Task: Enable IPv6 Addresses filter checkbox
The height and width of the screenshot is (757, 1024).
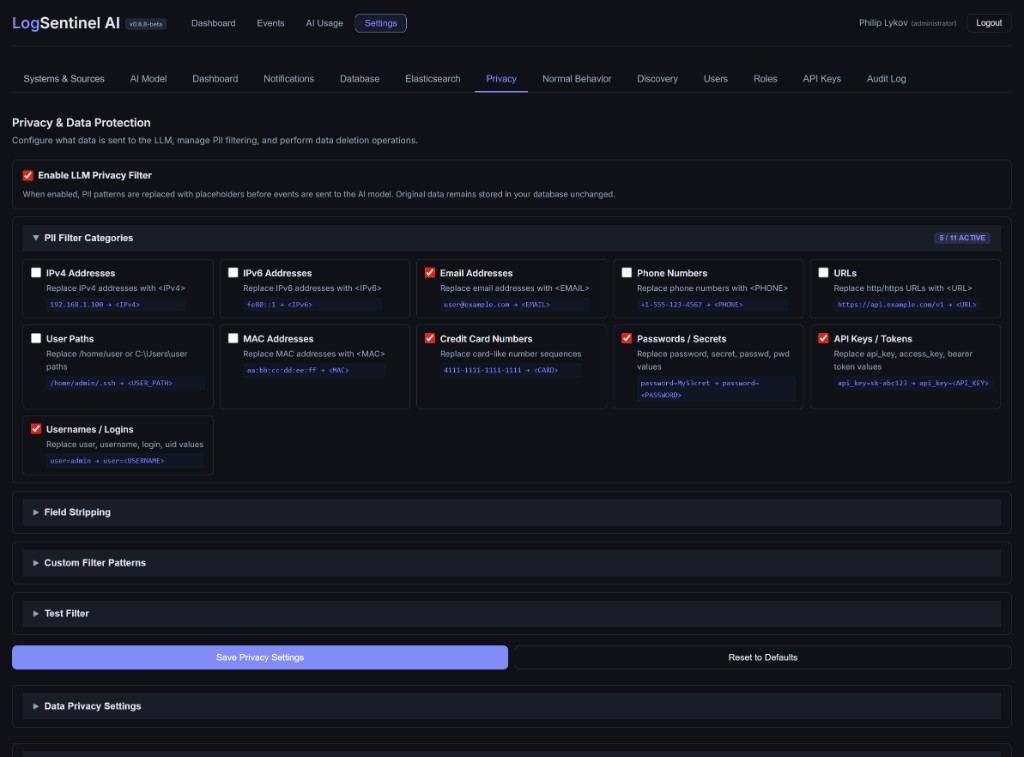Action: click(233, 273)
